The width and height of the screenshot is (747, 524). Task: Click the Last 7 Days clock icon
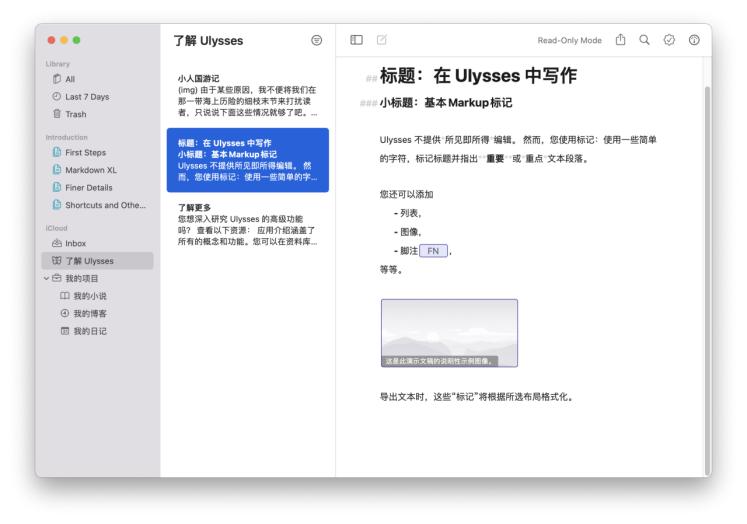(57, 96)
